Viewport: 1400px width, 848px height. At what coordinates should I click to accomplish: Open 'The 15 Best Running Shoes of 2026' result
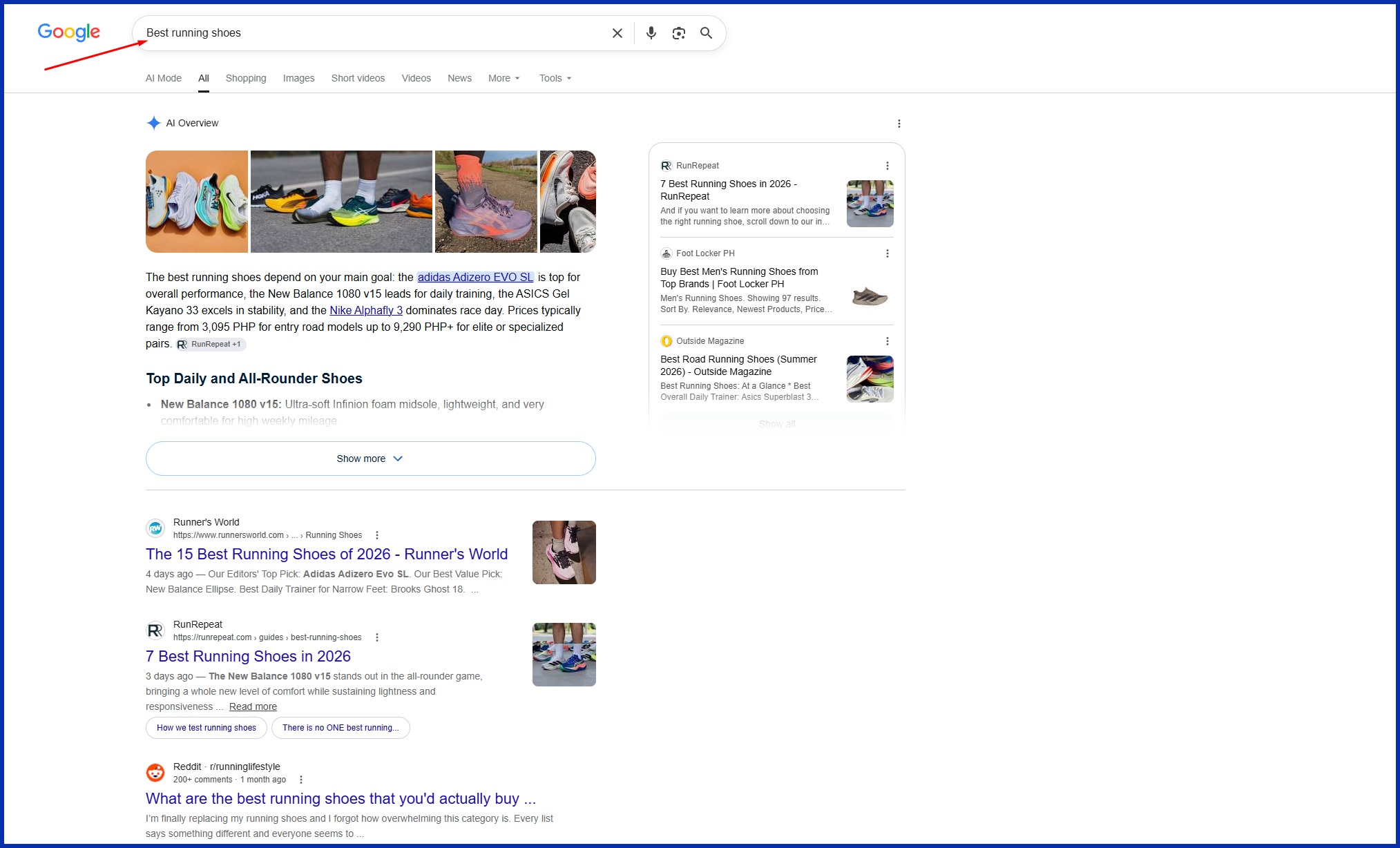(x=327, y=554)
